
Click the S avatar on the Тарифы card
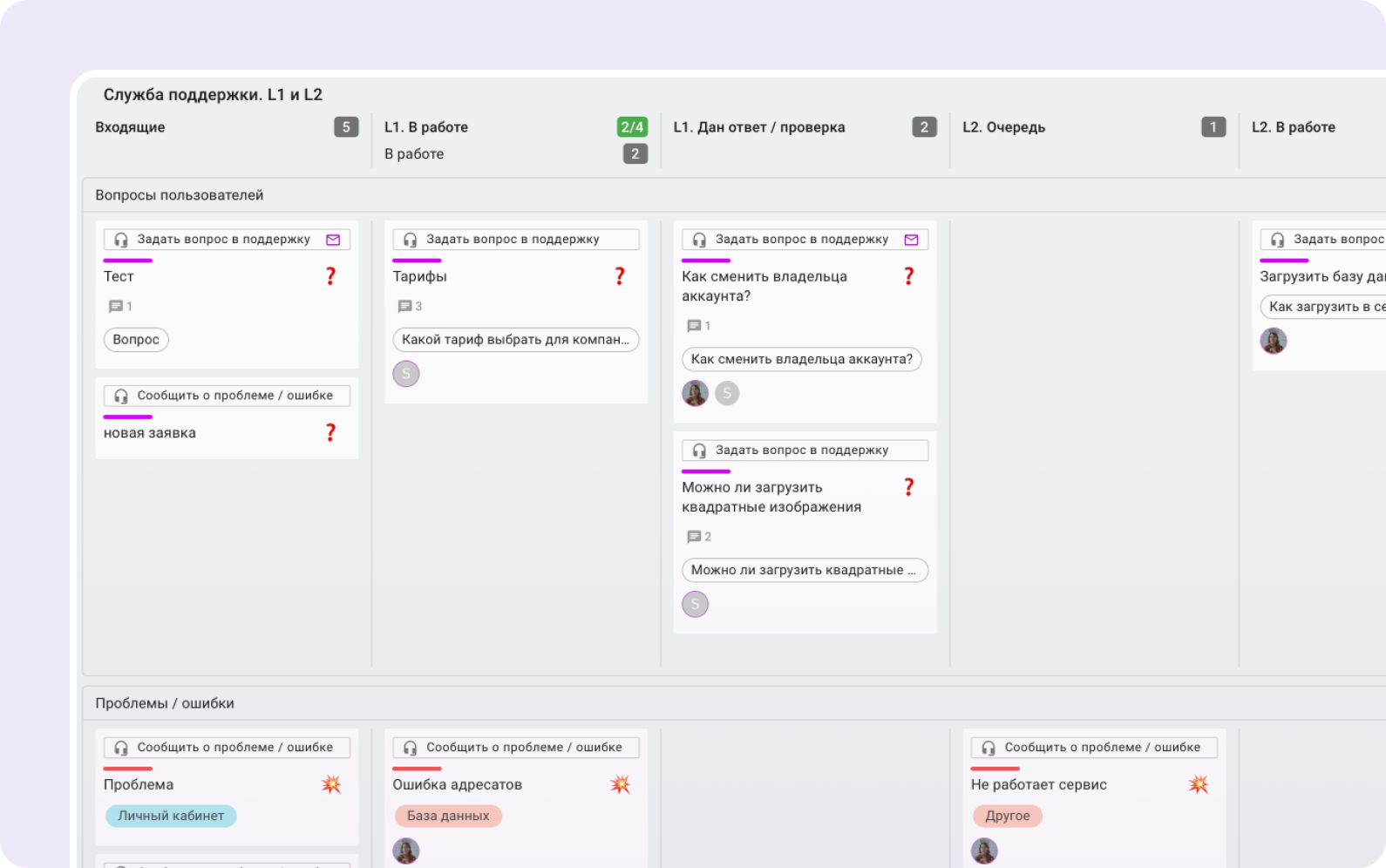click(x=406, y=374)
